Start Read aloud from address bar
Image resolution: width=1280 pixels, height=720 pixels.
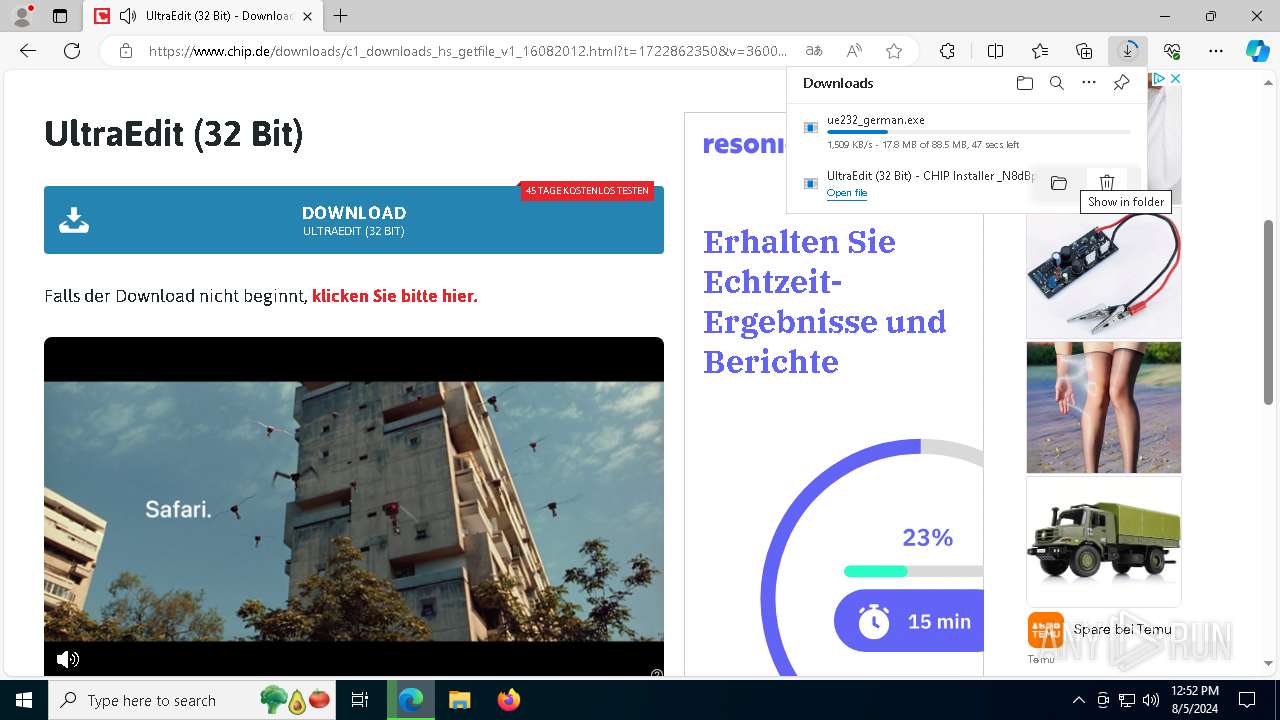tap(854, 51)
